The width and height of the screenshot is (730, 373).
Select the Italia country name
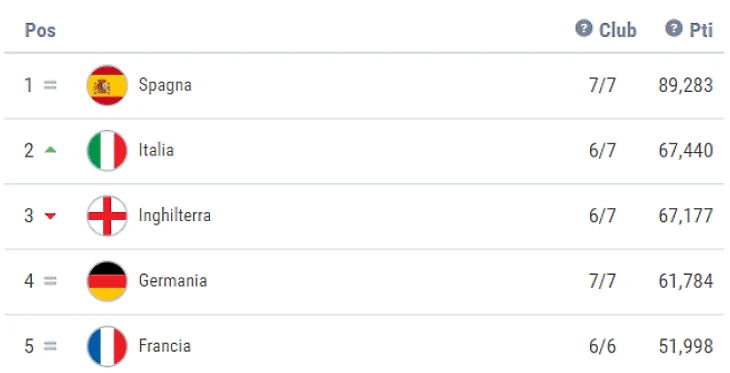pyautogui.click(x=156, y=150)
